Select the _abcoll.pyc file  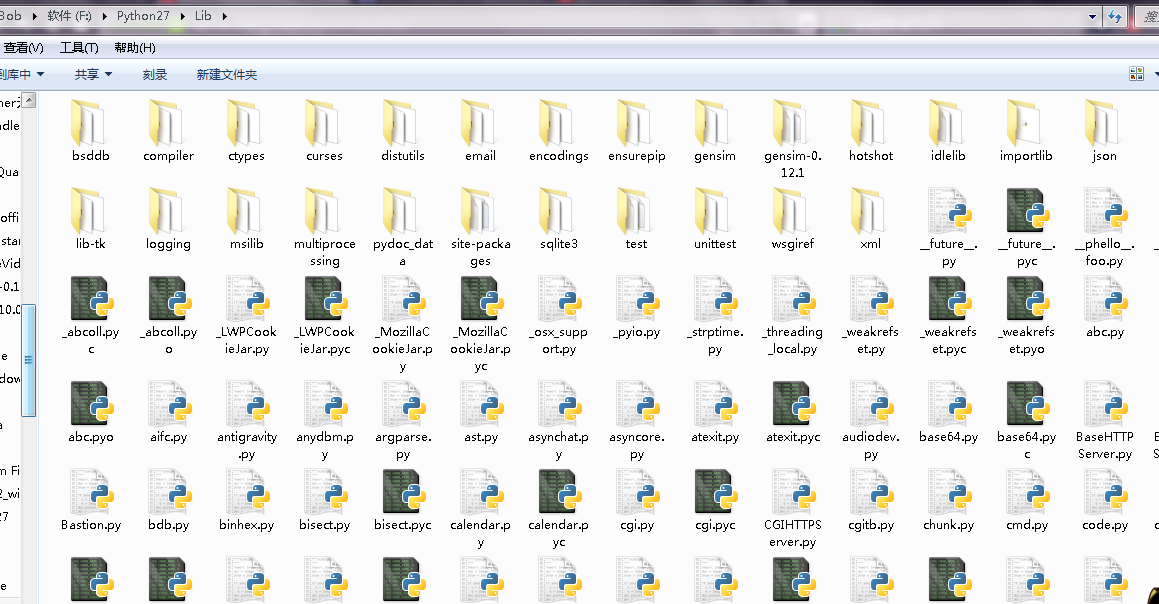tap(91, 316)
